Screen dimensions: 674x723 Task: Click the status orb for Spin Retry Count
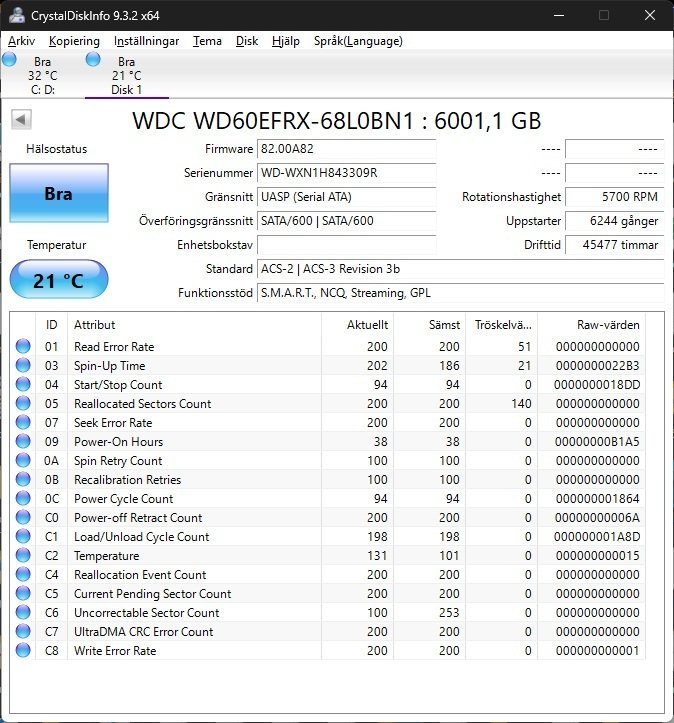tap(23, 460)
